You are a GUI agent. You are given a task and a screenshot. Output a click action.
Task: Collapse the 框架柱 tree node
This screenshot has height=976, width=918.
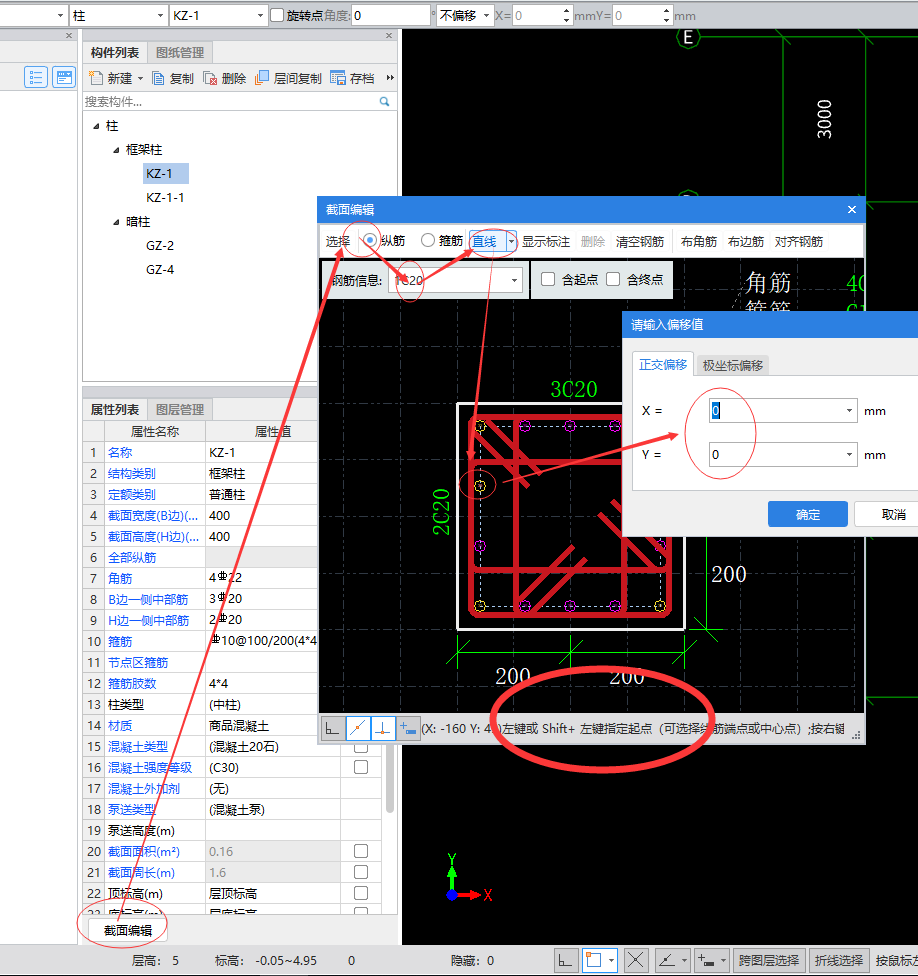click(x=116, y=150)
